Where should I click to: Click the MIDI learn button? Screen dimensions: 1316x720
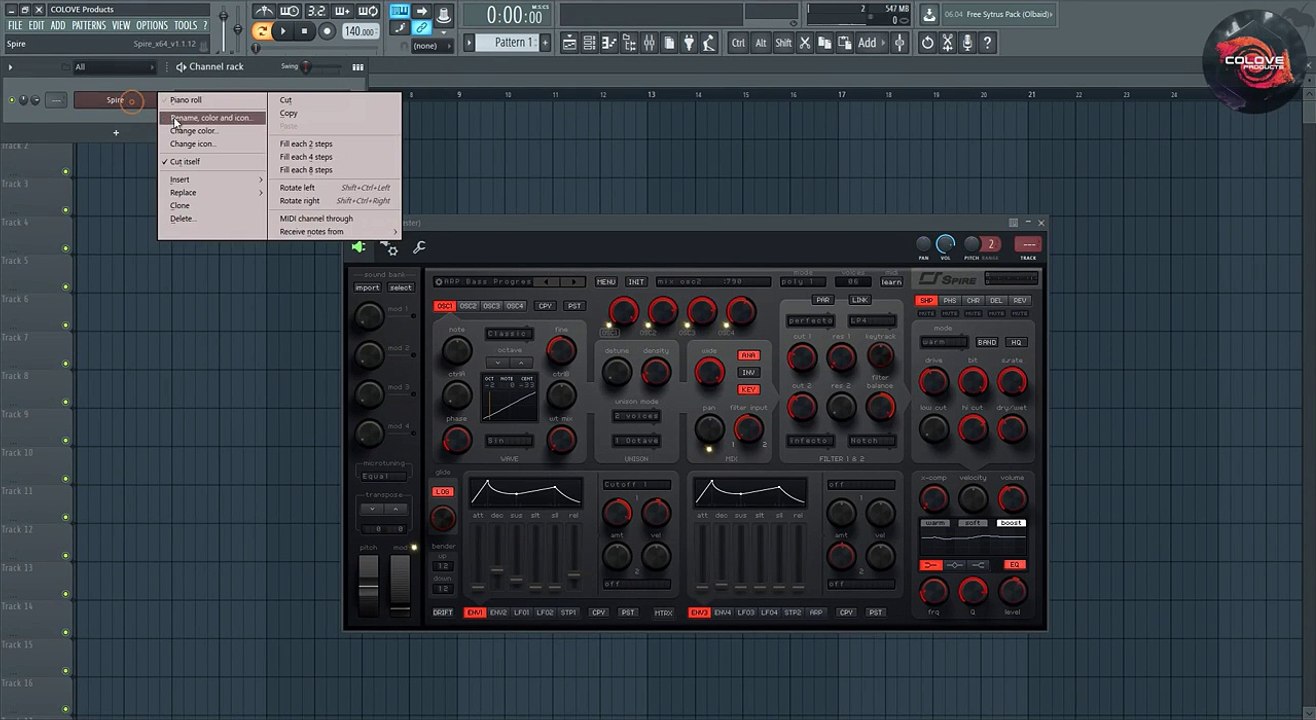click(891, 282)
